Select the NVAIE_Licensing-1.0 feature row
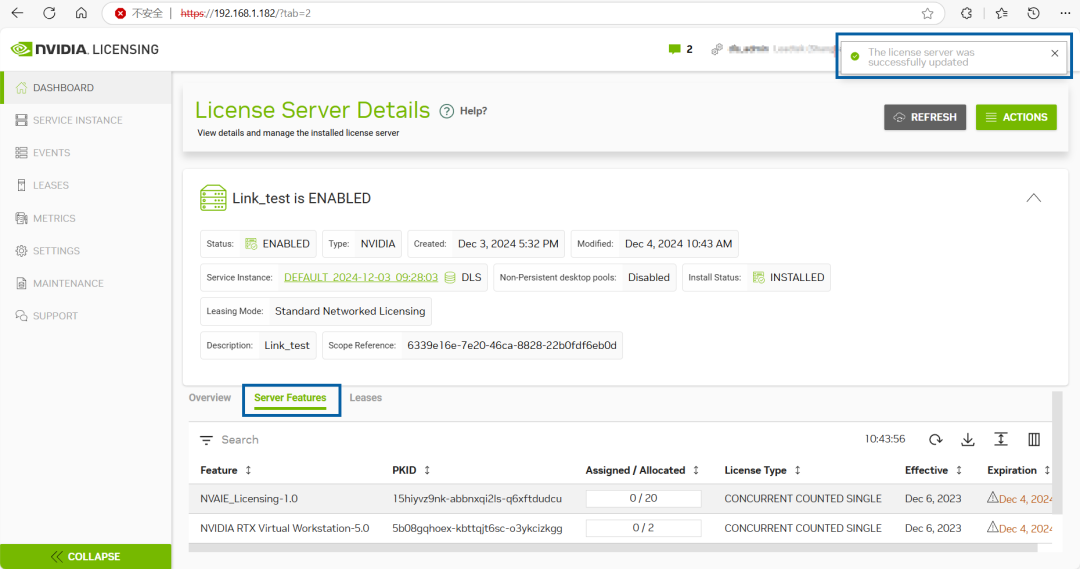Viewport: 1080px width, 569px height. (x=621, y=498)
